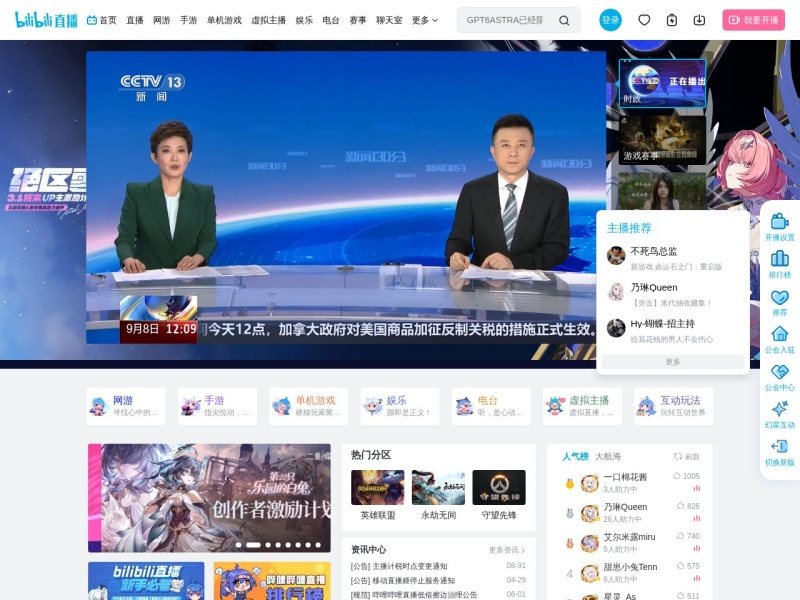Click like icon beside 1005
This screenshot has height=600, width=800.
677,476
